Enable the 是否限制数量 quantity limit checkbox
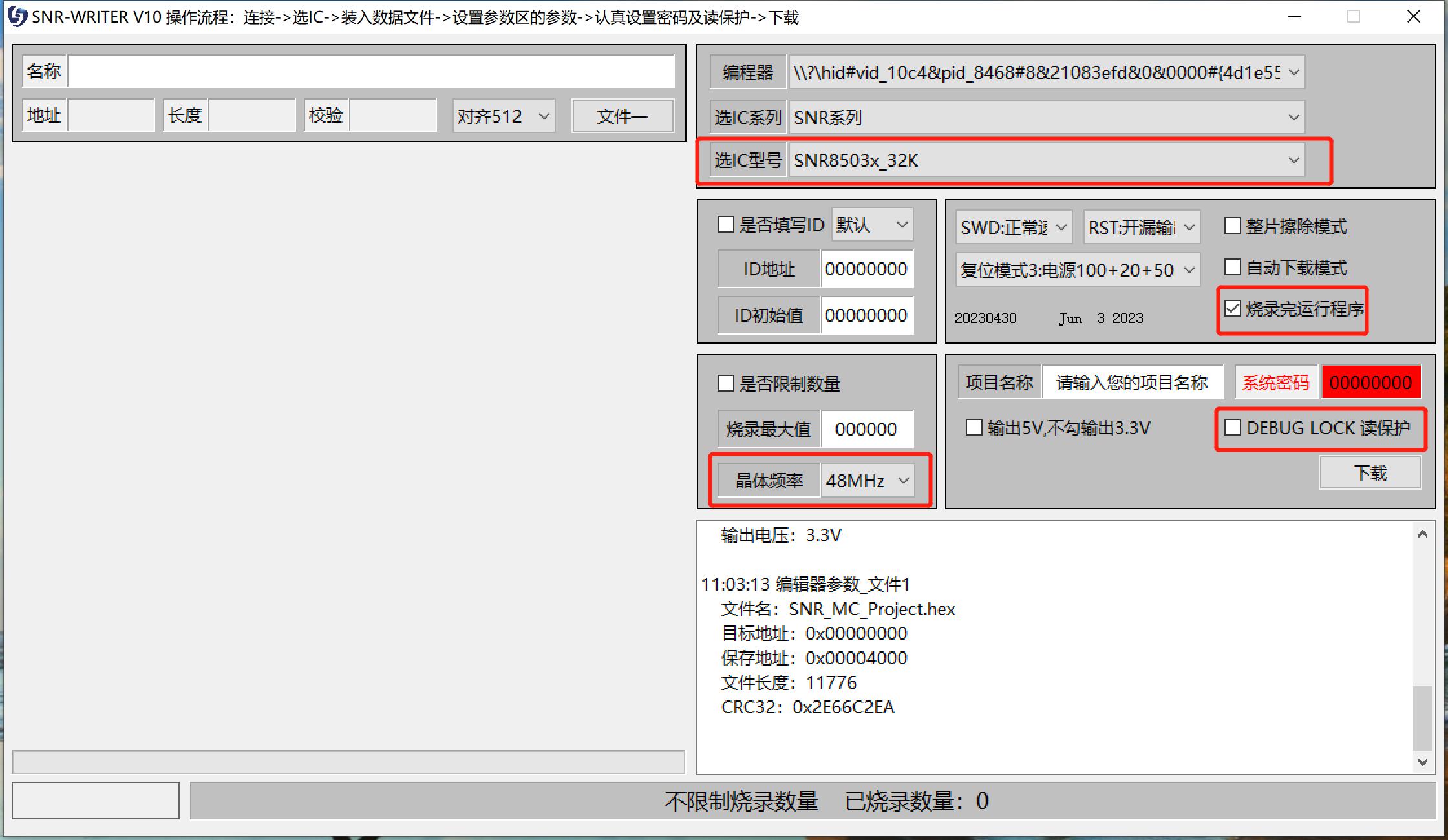 click(x=725, y=383)
